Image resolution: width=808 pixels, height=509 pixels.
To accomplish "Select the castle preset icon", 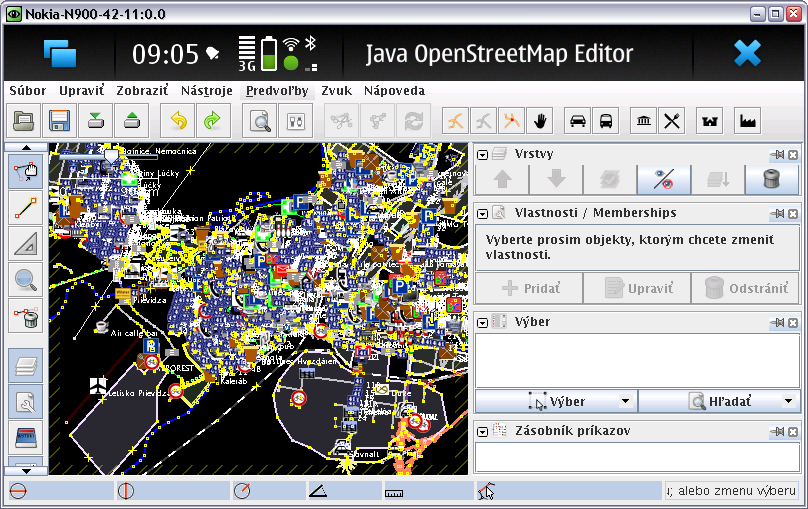I will (x=710, y=121).
